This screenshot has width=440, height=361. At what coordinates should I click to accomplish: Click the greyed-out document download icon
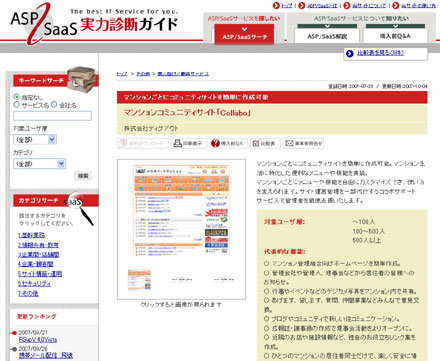tap(123, 143)
